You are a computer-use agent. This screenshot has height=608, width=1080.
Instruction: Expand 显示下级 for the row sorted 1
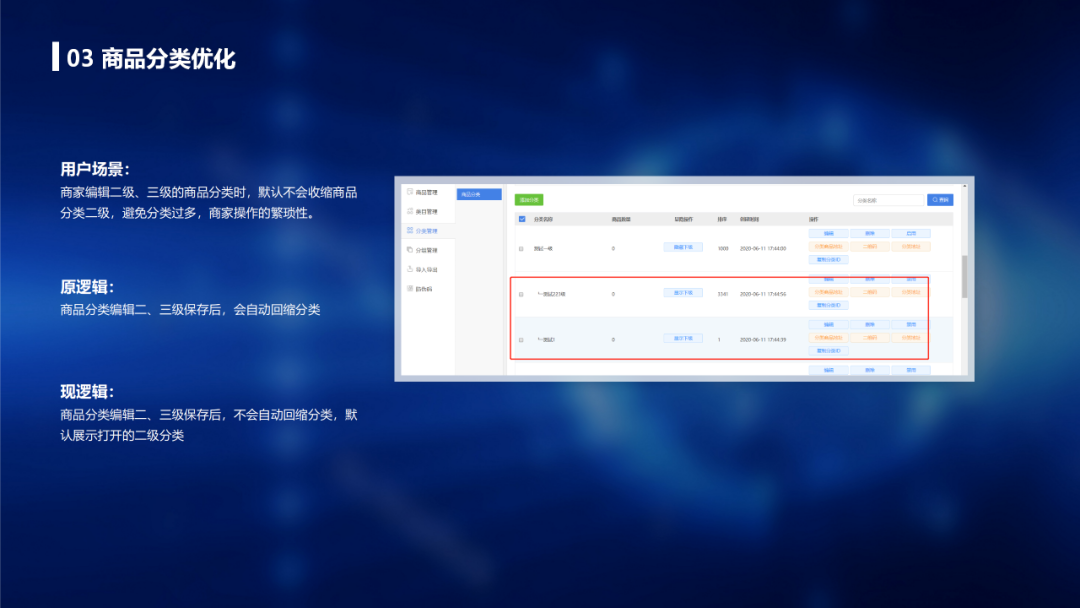tap(683, 339)
